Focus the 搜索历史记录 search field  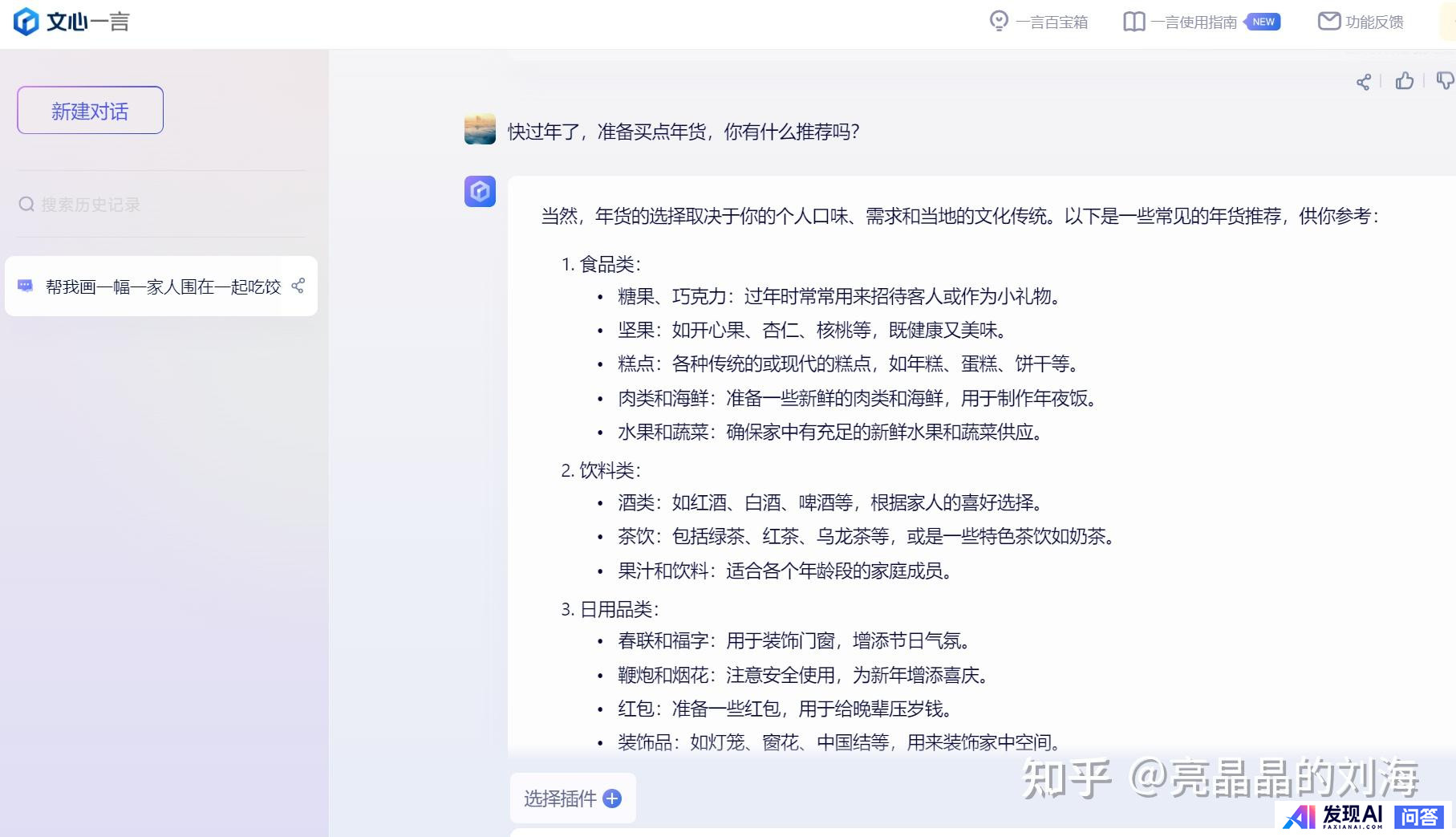click(x=160, y=205)
